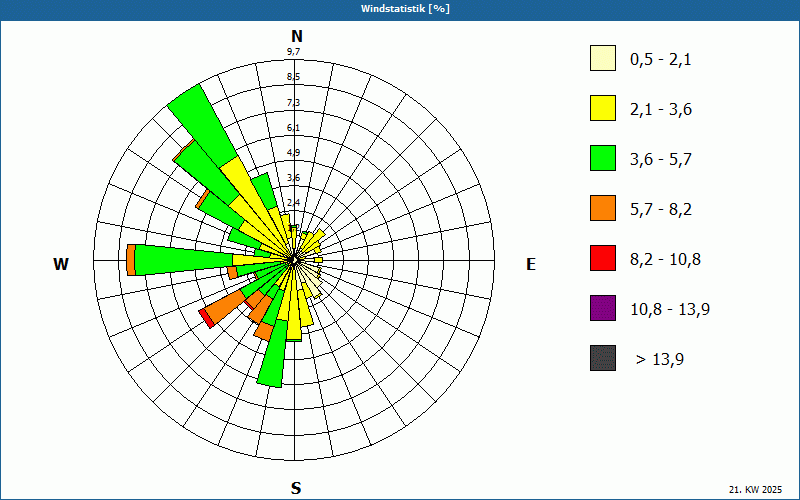Click the W compass label

pos(61,264)
